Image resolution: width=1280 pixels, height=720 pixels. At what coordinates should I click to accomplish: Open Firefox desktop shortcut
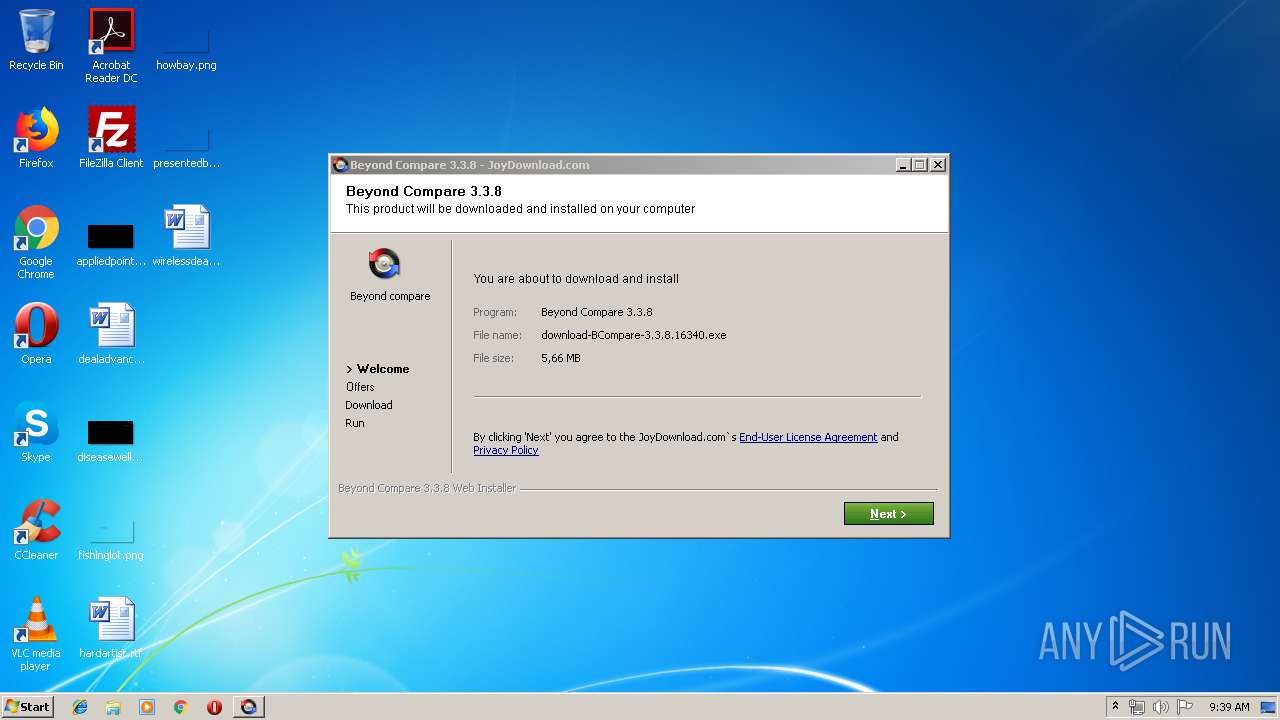coord(36,138)
